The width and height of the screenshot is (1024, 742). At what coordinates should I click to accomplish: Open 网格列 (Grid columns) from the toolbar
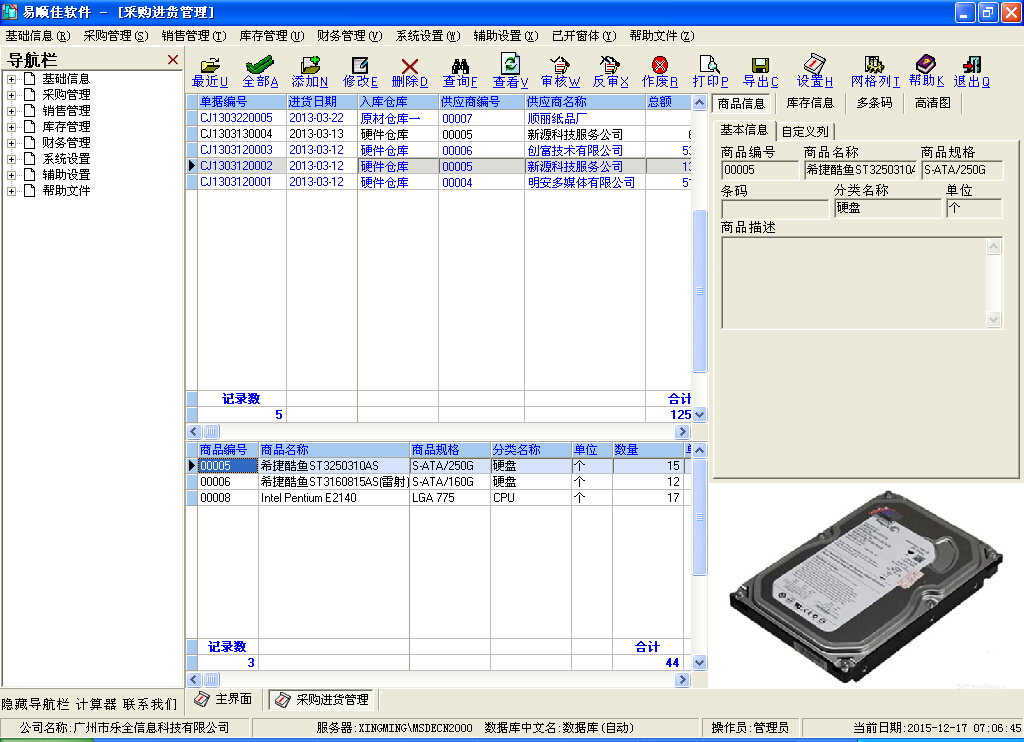click(875, 65)
